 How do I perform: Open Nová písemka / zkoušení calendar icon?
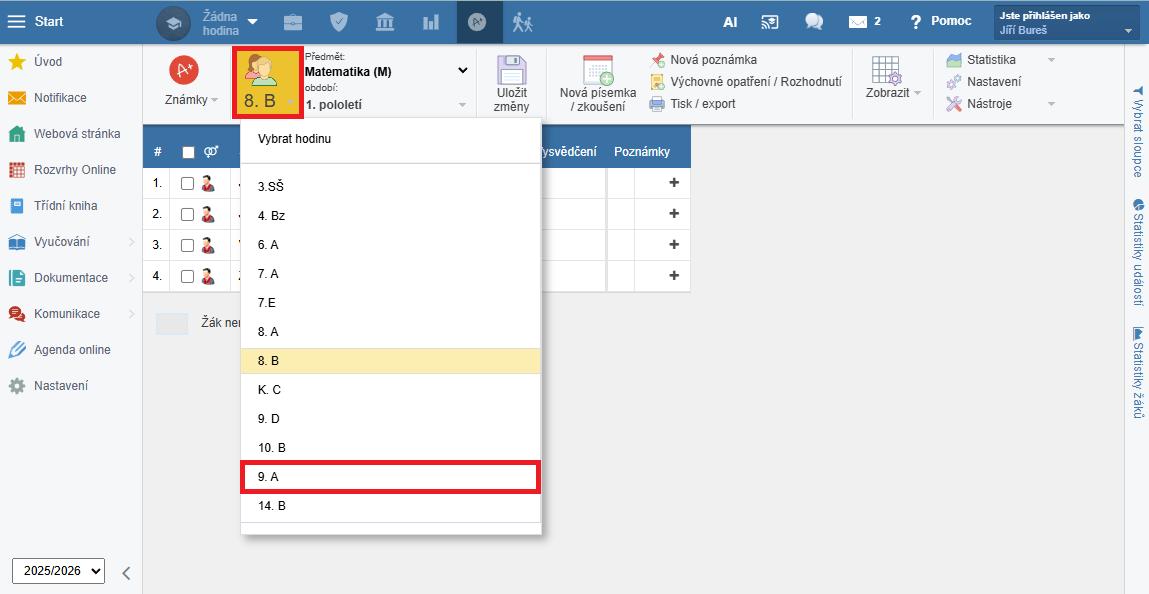click(597, 71)
